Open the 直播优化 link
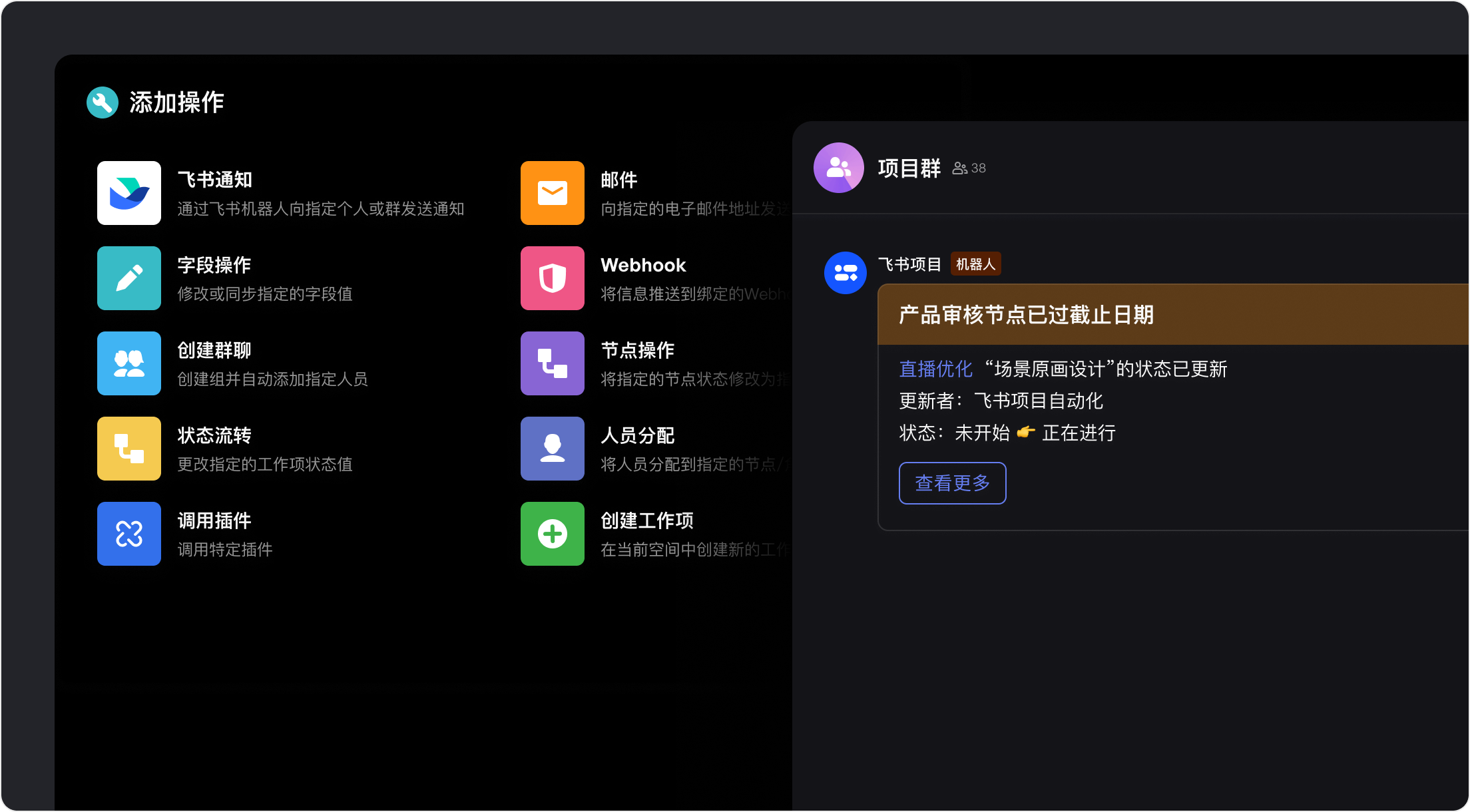The height and width of the screenshot is (812, 1470). [x=935, y=369]
